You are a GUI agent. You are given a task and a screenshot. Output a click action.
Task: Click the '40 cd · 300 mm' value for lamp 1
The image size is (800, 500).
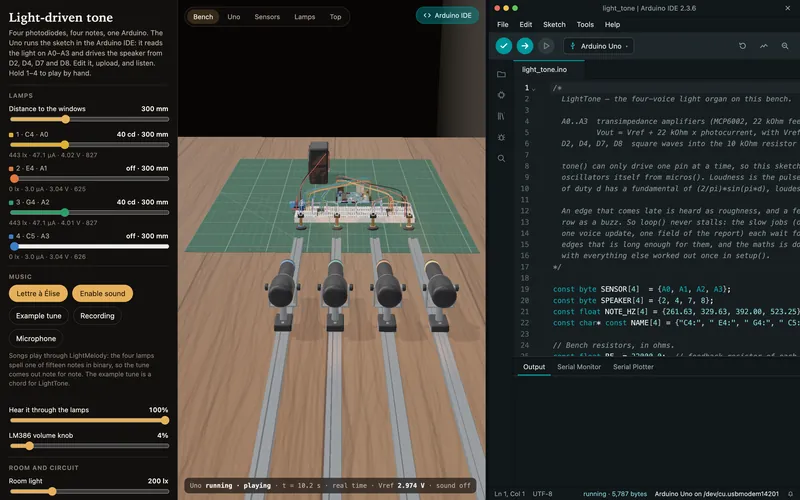pyautogui.click(x=142, y=135)
